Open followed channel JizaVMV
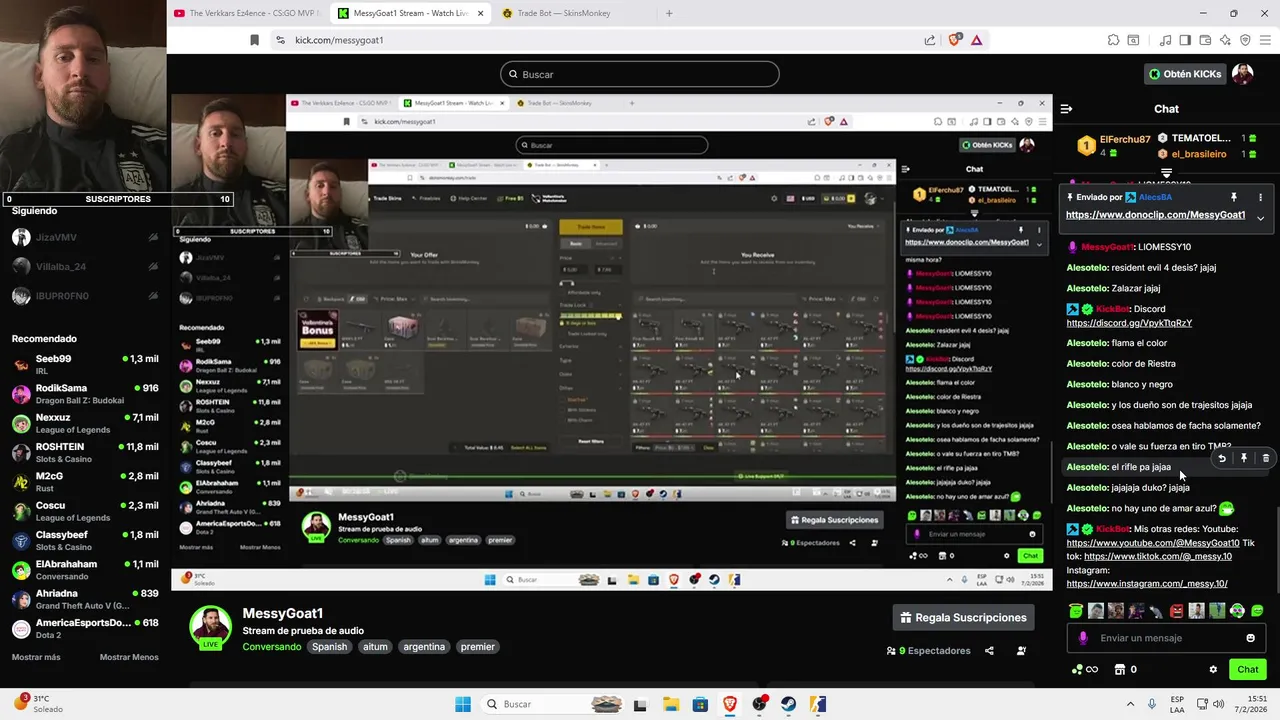 click(x=85, y=237)
